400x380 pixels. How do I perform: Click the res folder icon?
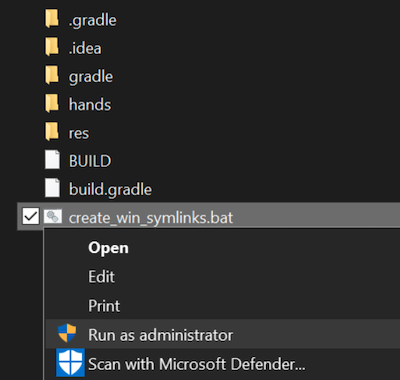[52, 132]
